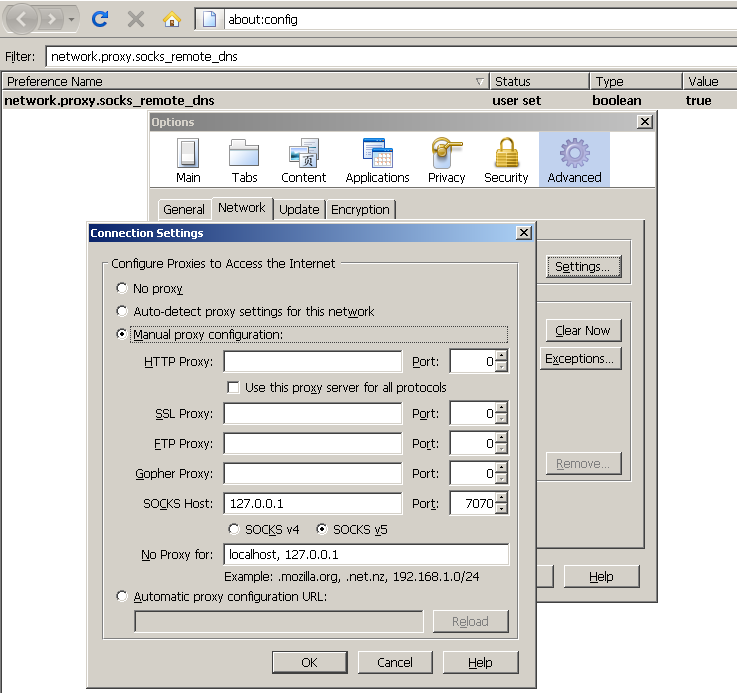This screenshot has width=737, height=693.
Task: Click the browser Back arrow button
Action: [20, 19]
